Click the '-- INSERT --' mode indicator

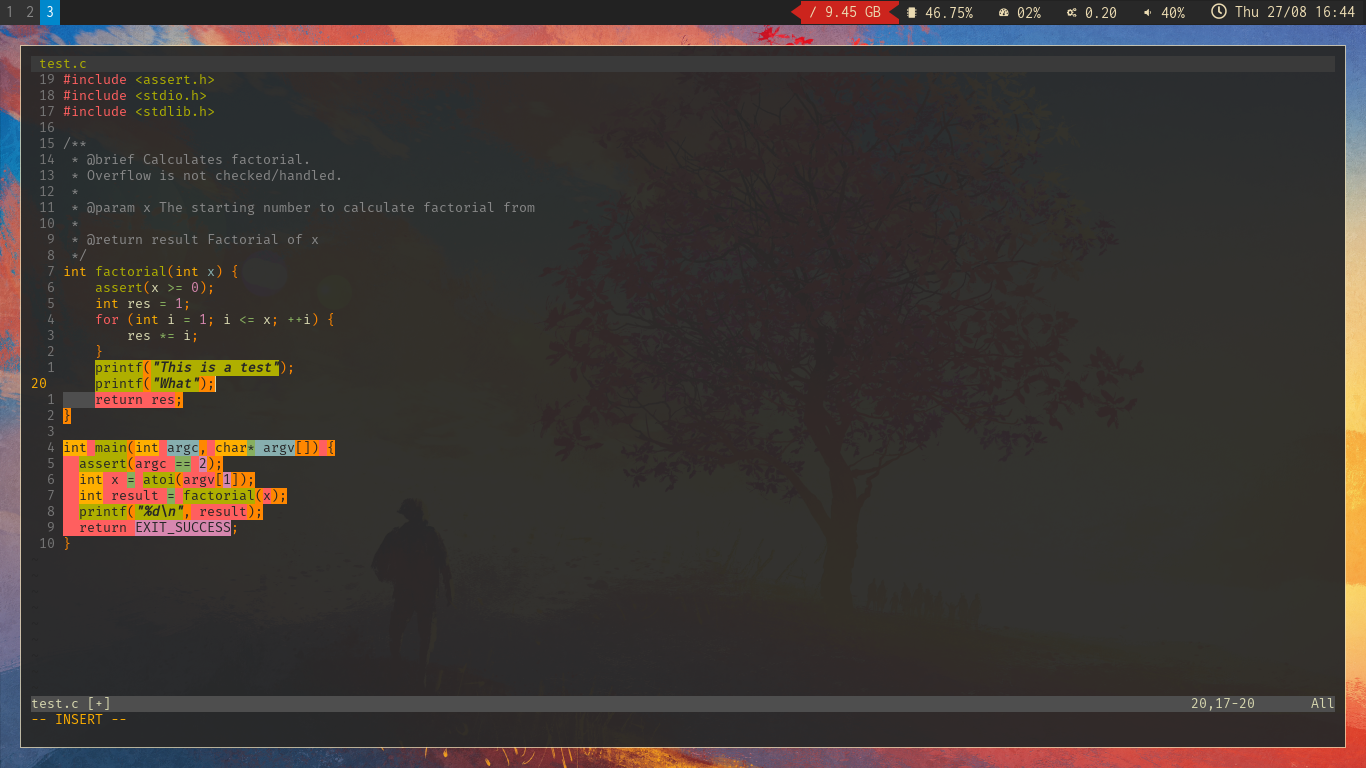coord(77,719)
